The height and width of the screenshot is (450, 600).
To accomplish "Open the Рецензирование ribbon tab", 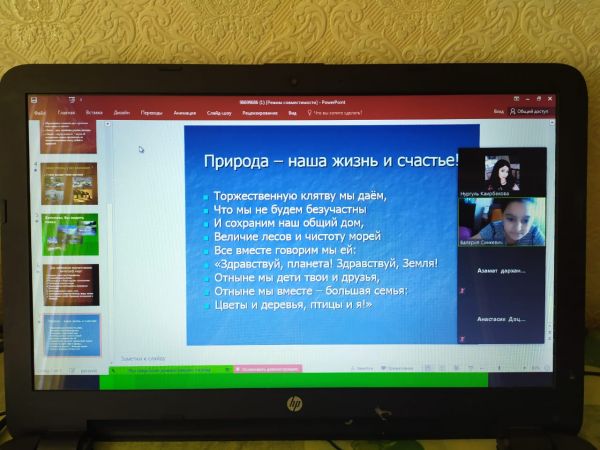I will point(259,113).
